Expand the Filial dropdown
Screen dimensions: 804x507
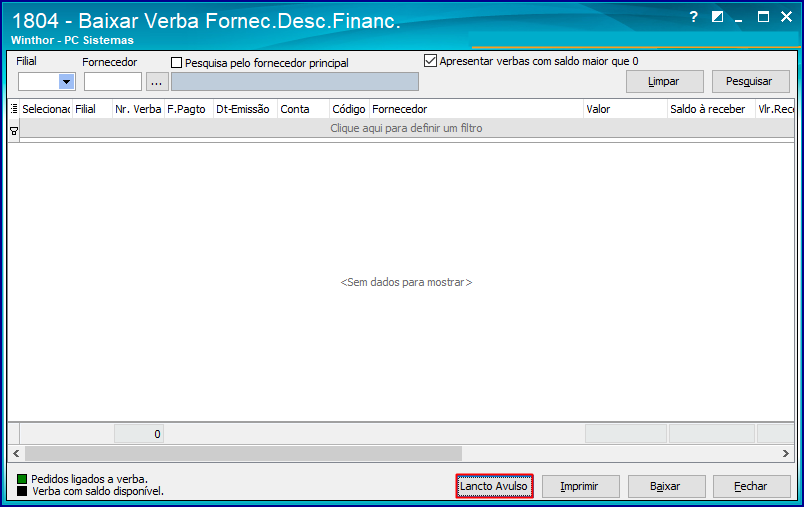(x=66, y=82)
